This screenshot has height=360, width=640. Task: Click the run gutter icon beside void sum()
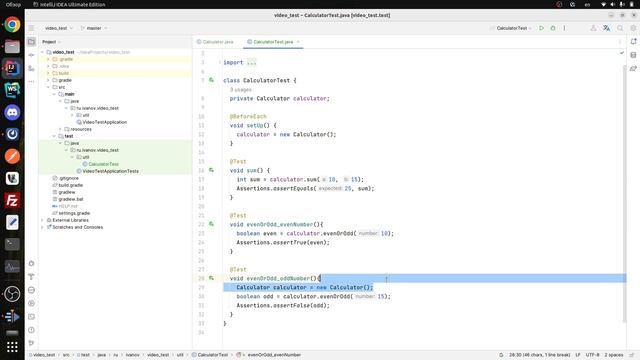coord(211,170)
